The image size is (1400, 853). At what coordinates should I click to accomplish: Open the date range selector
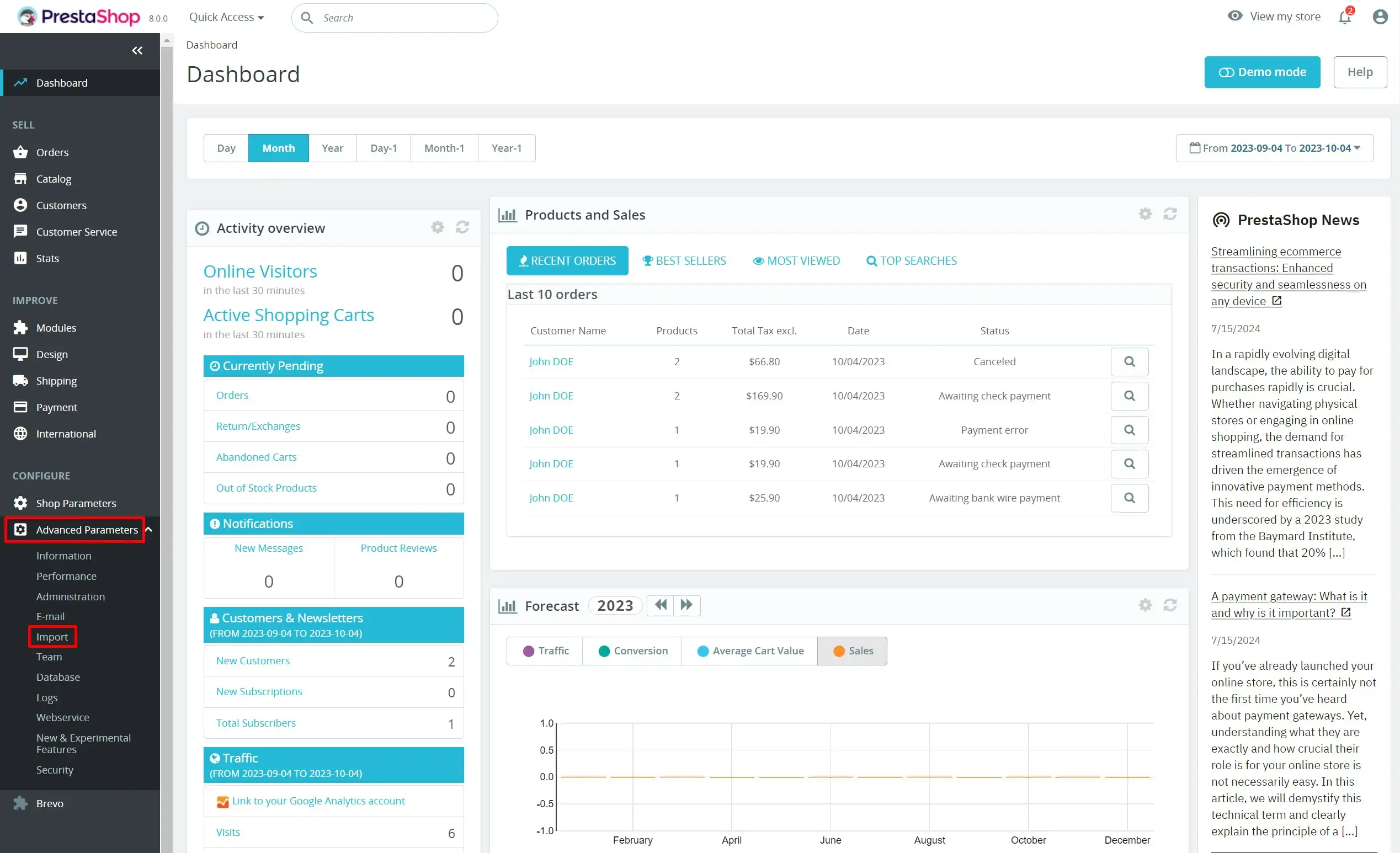pyautogui.click(x=1274, y=148)
